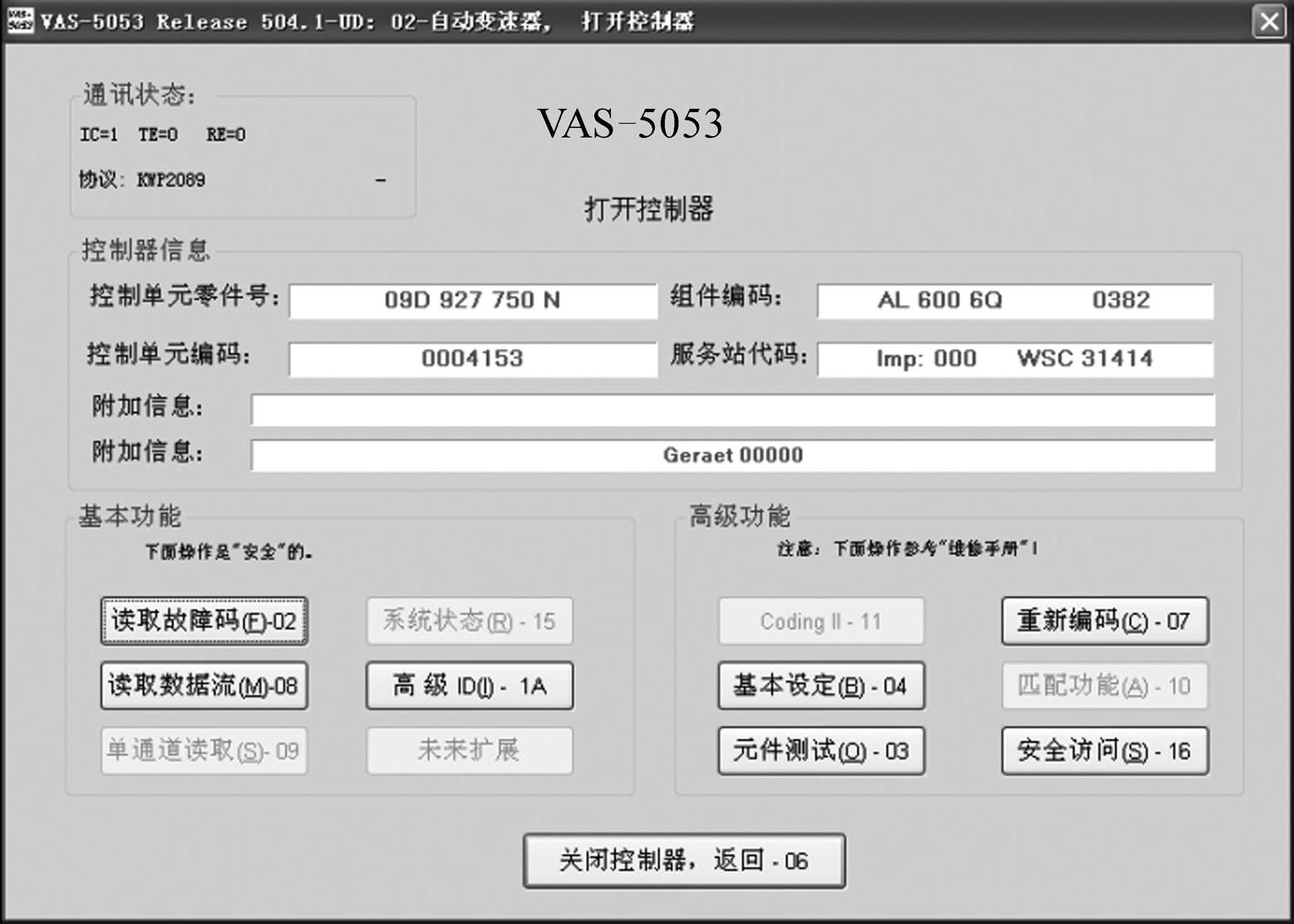Click the 控制单元零件号 field showing 09D 927 750 N
The image size is (1294, 924).
point(472,301)
